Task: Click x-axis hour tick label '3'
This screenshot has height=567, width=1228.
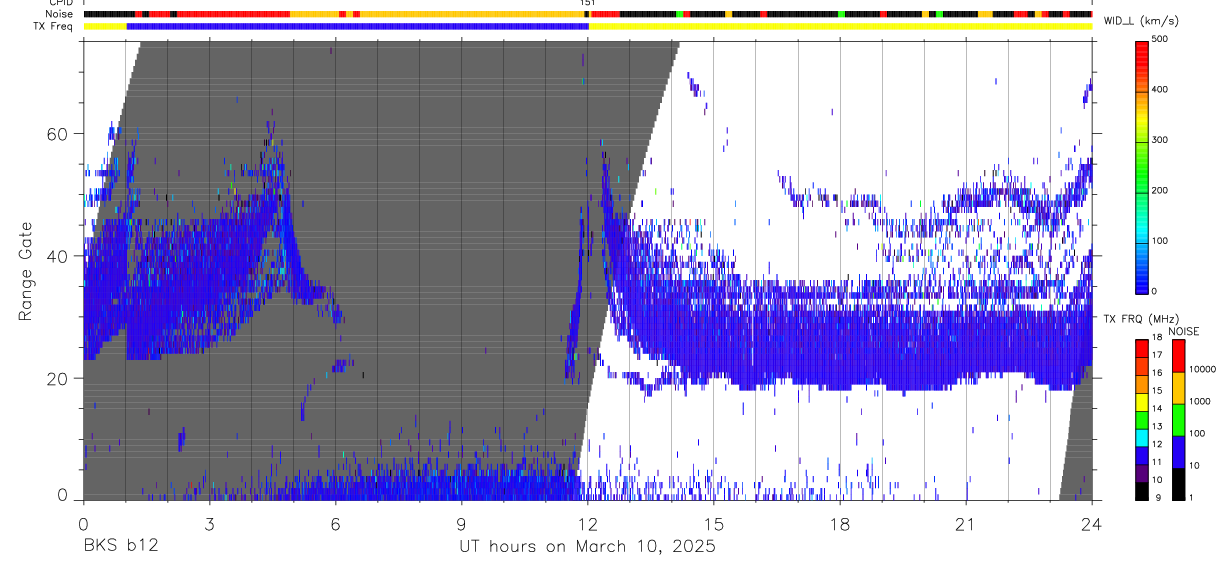Action: [209, 524]
